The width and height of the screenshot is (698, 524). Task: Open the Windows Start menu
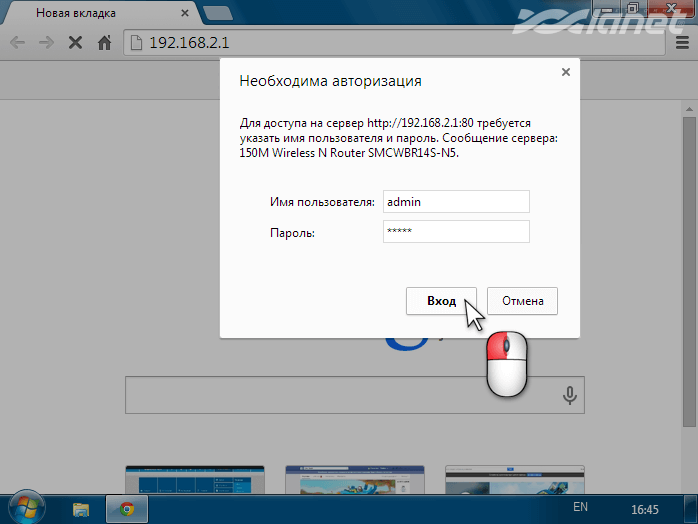click(27, 508)
